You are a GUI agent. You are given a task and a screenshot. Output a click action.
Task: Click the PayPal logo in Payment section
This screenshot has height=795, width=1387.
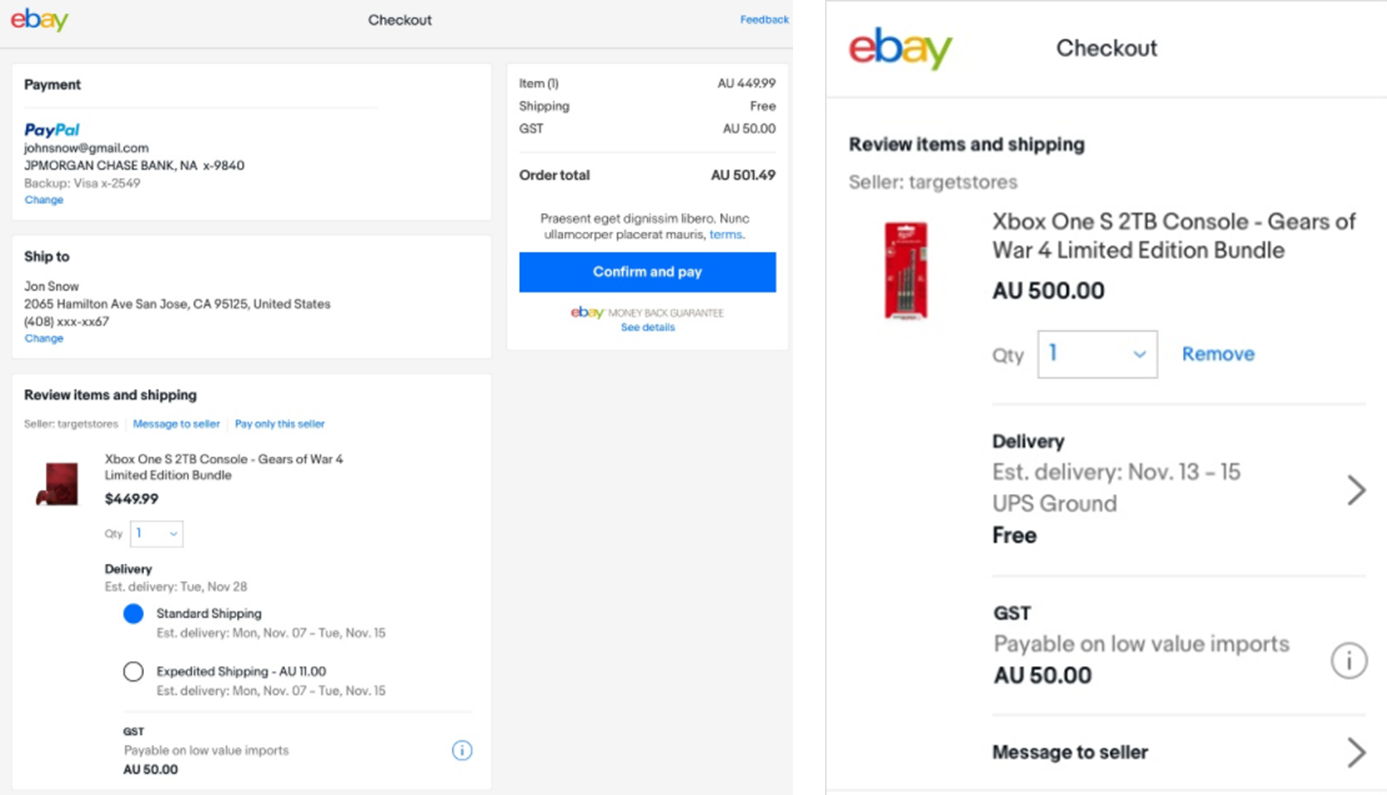52,130
